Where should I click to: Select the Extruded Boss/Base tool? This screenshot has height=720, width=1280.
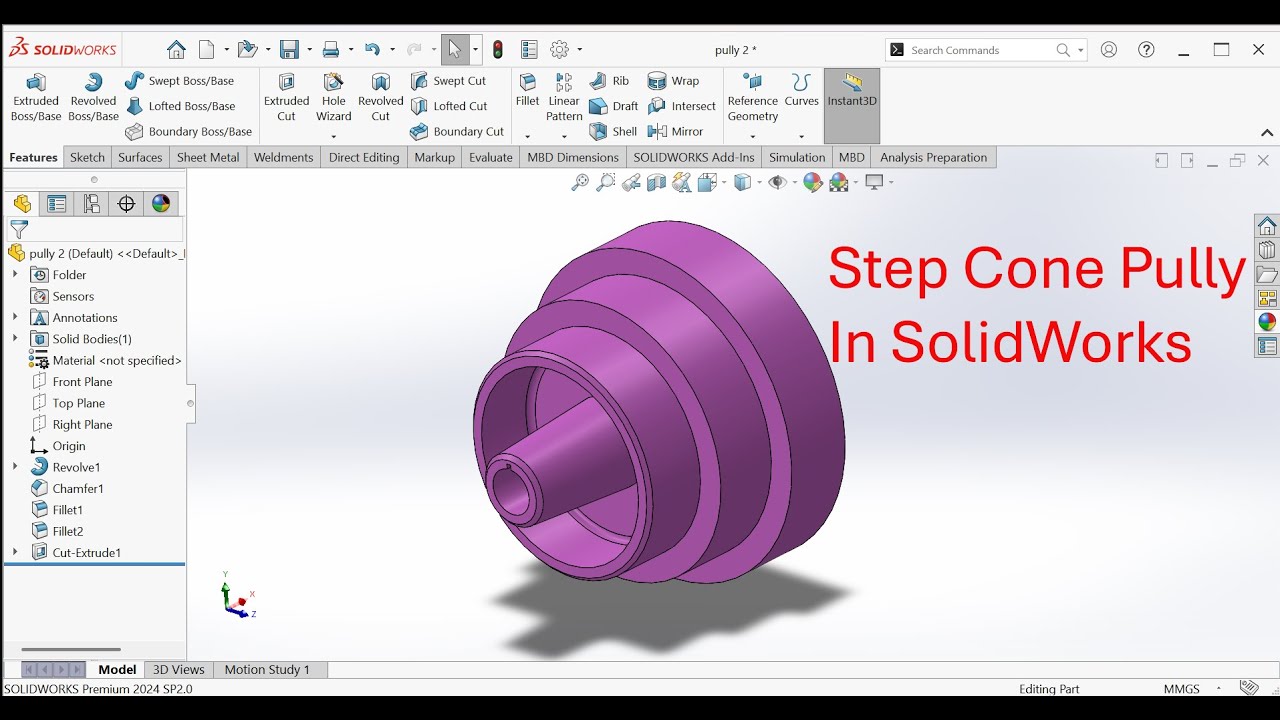(36, 98)
